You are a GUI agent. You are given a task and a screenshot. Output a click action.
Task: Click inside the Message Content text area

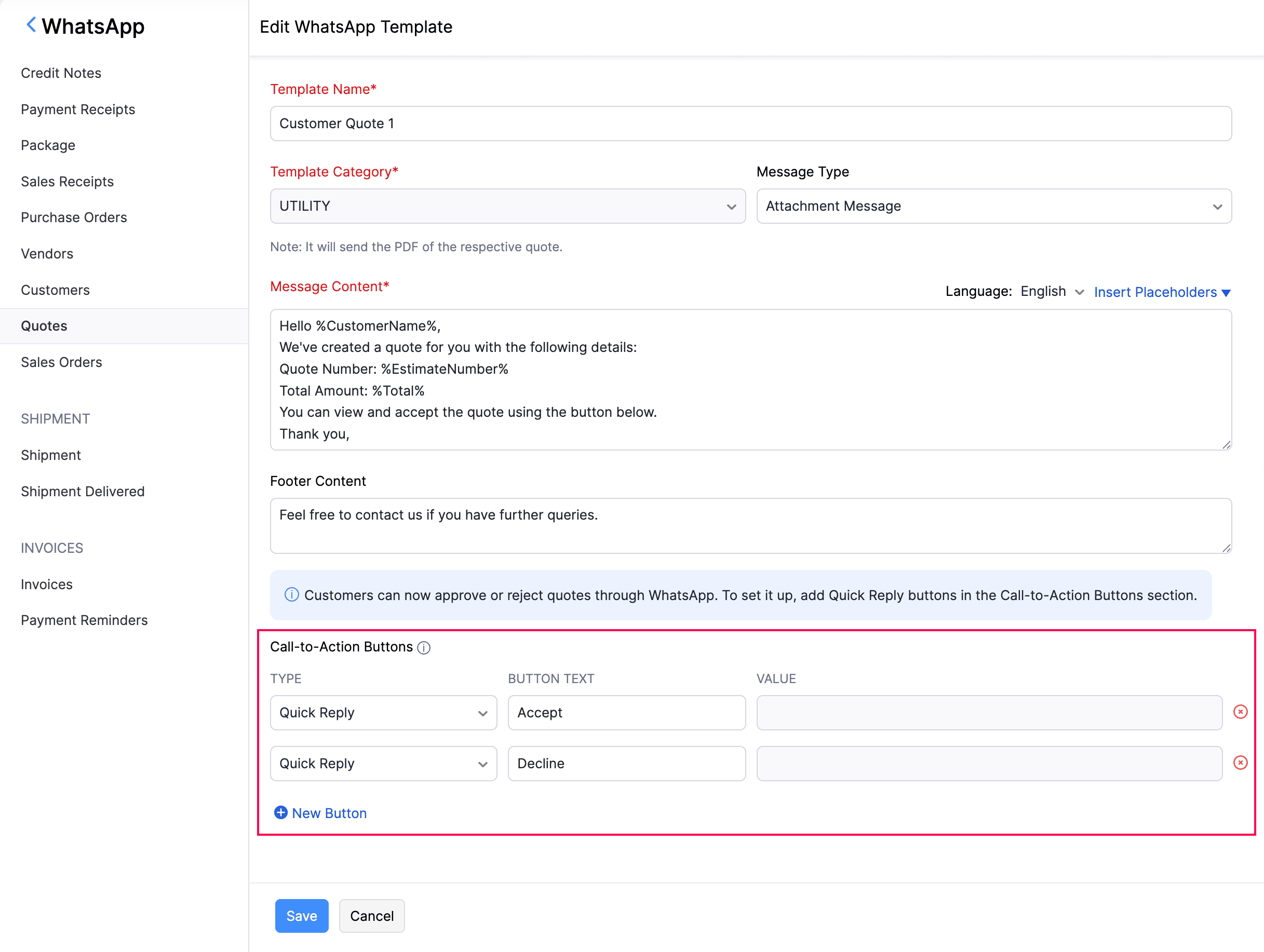751,380
